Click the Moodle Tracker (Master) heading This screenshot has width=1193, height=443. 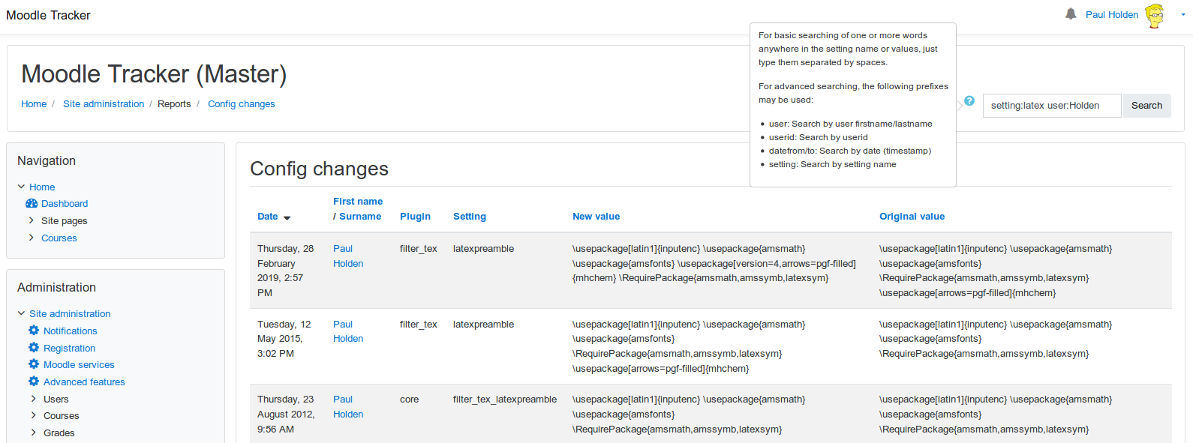click(x=154, y=73)
